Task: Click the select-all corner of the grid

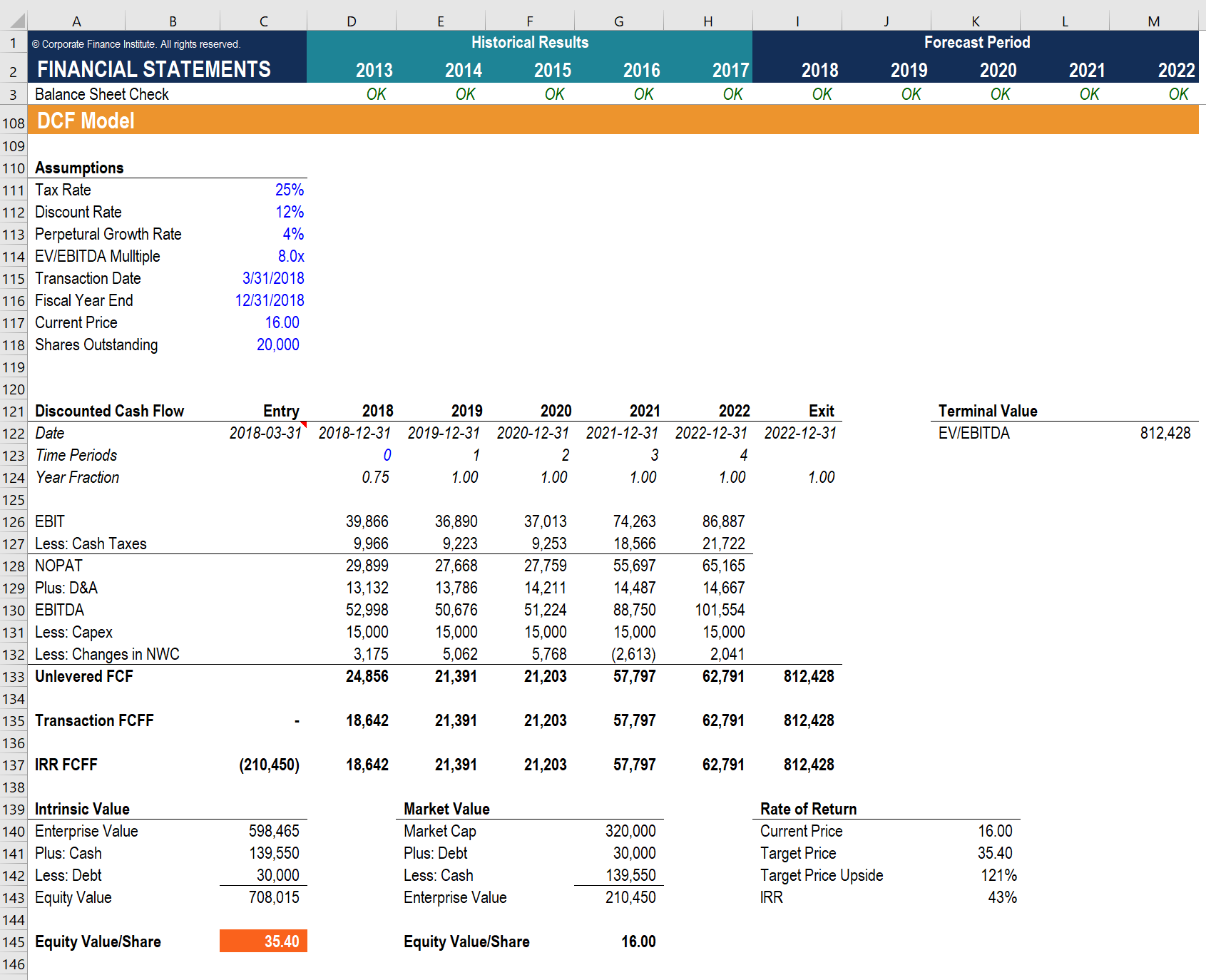Action: tap(14, 21)
